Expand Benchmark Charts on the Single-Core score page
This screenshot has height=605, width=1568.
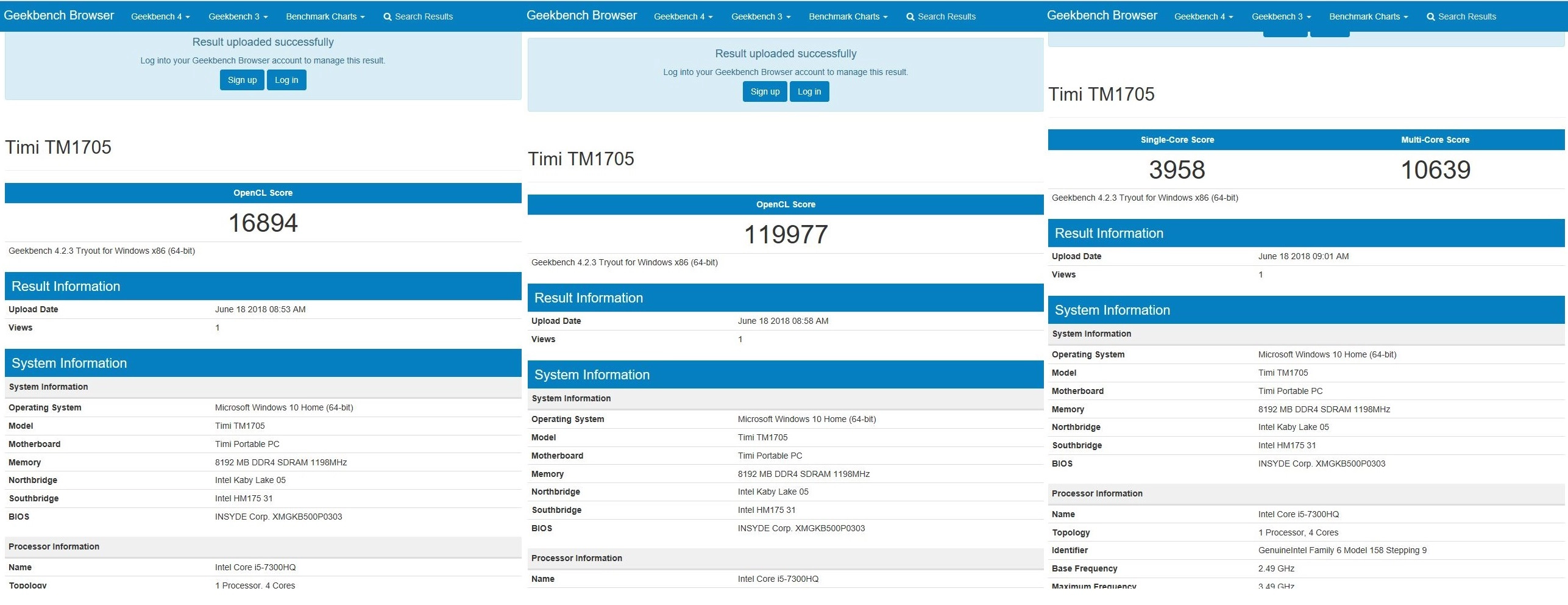[1369, 16]
